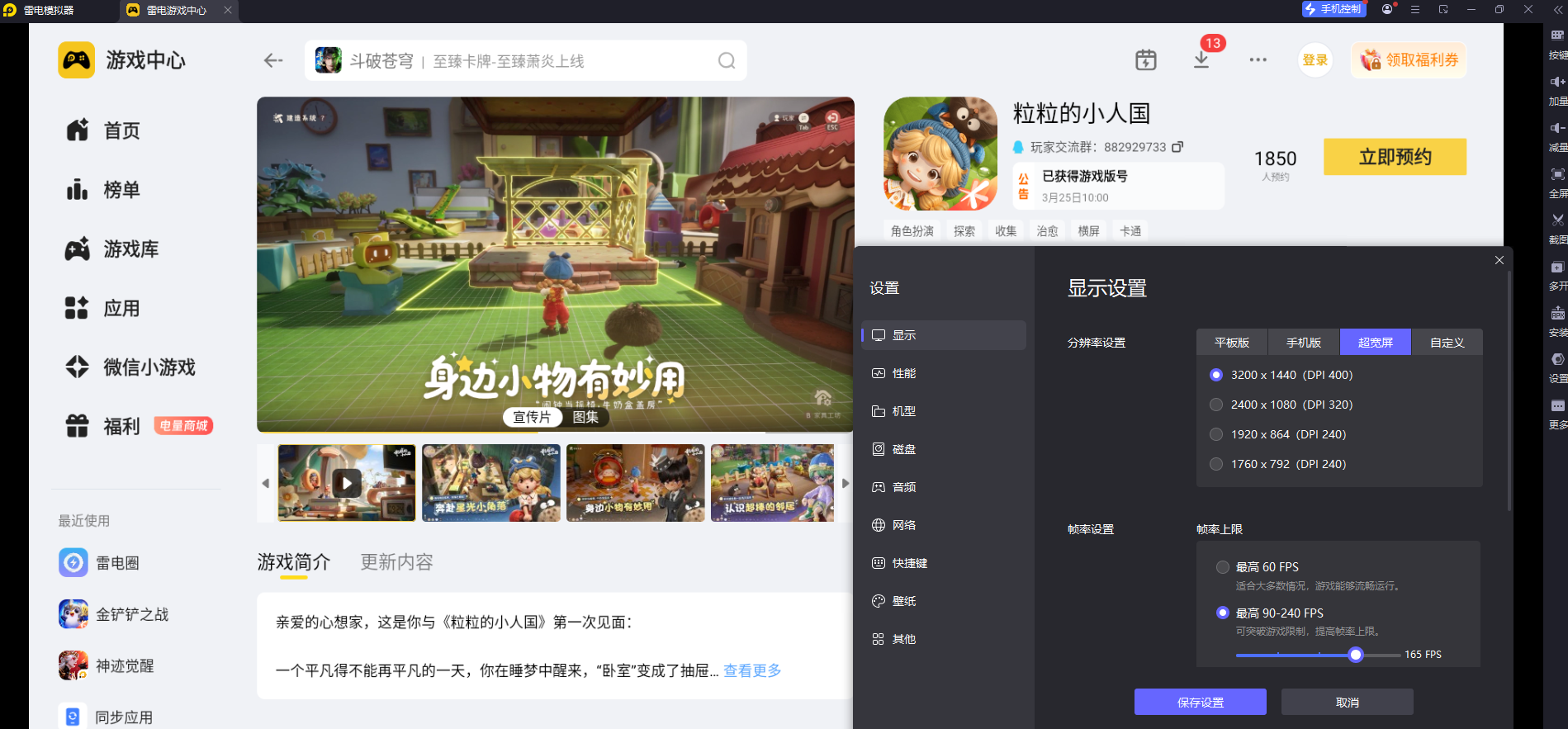
Task: Open the calendar check-in icon
Action: 1145,60
